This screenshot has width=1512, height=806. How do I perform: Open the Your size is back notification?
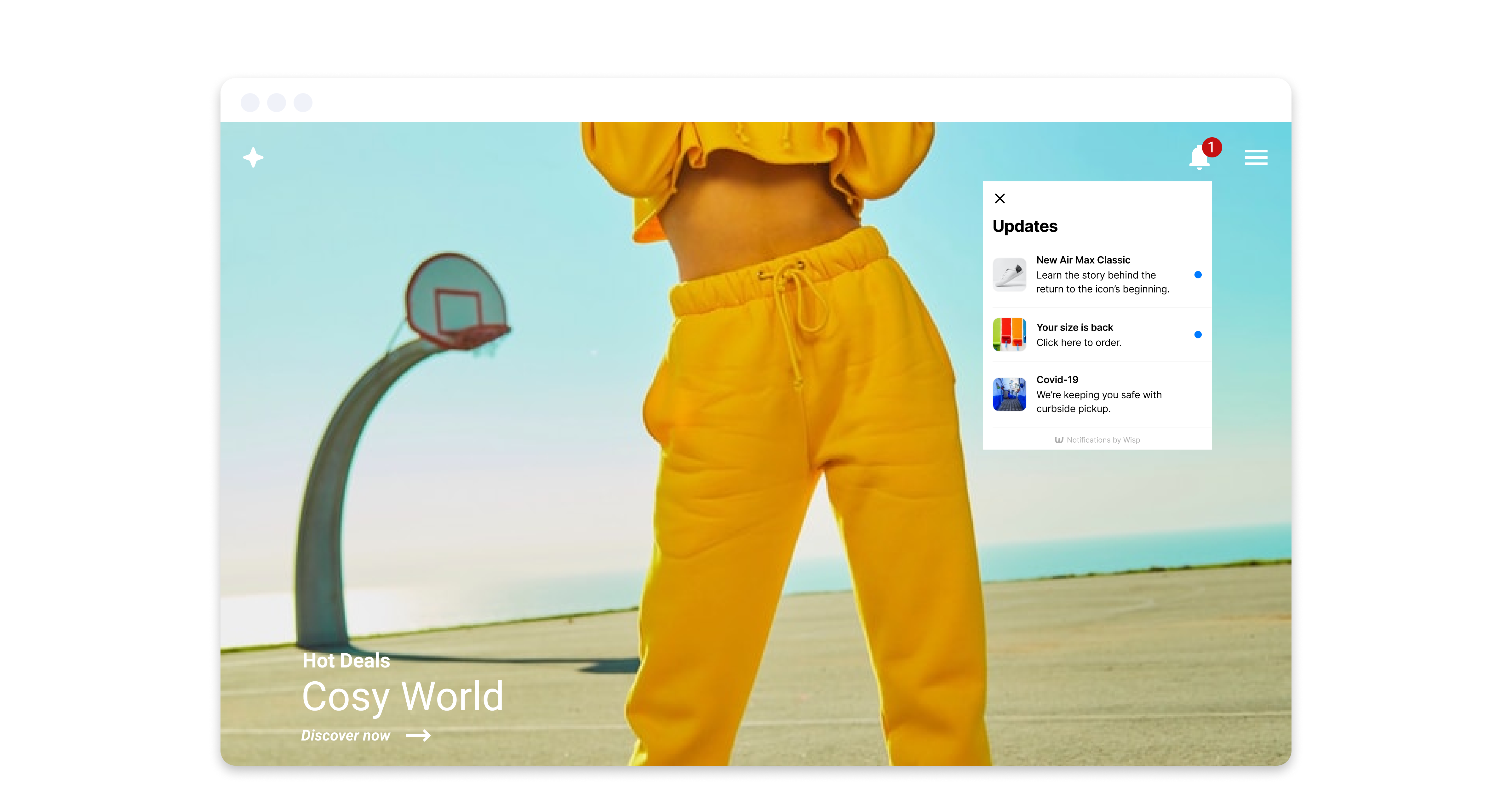1097,334
